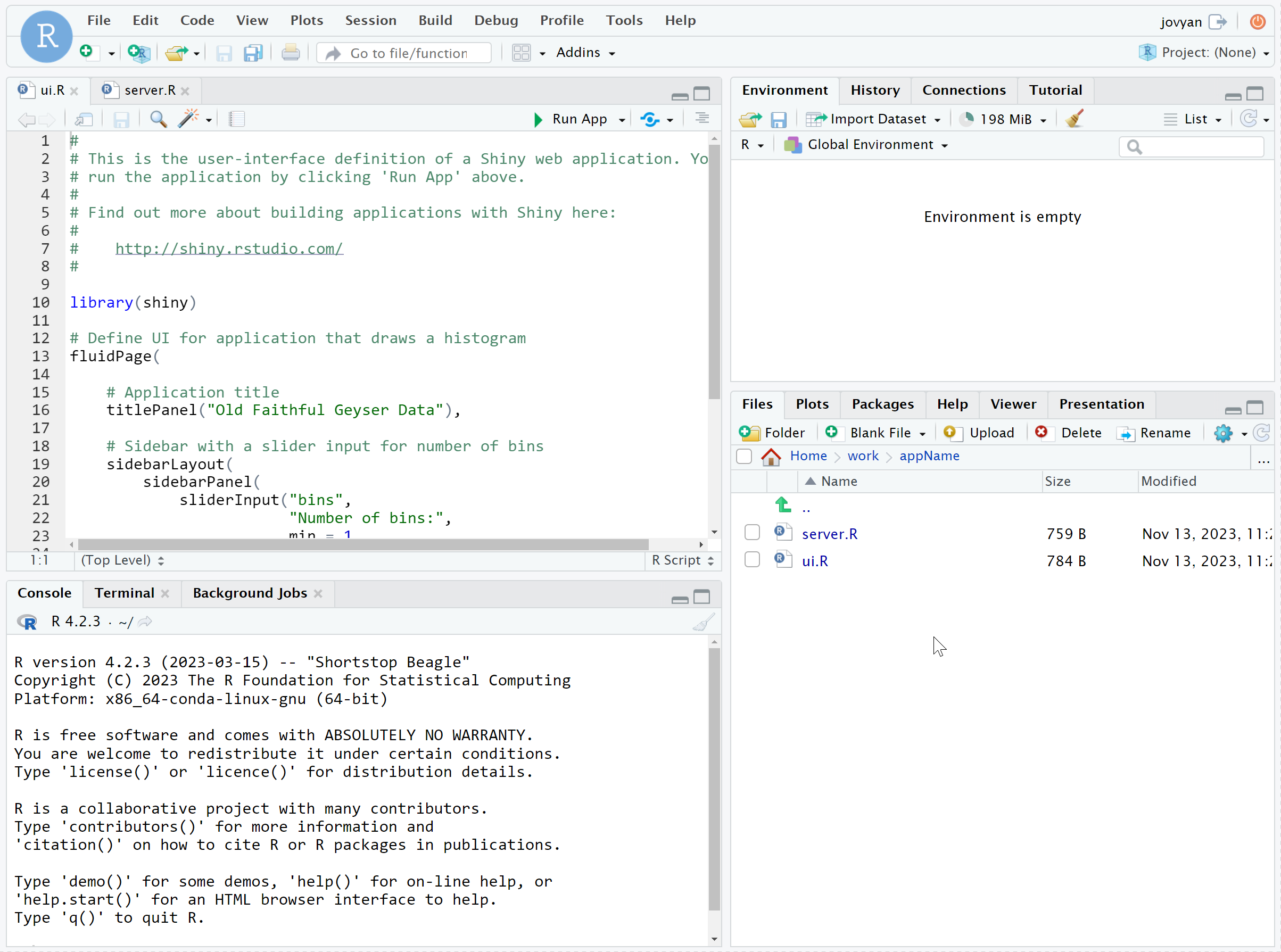Click the Files pane More gear icon
The width and height of the screenshot is (1281, 952).
1223,433
